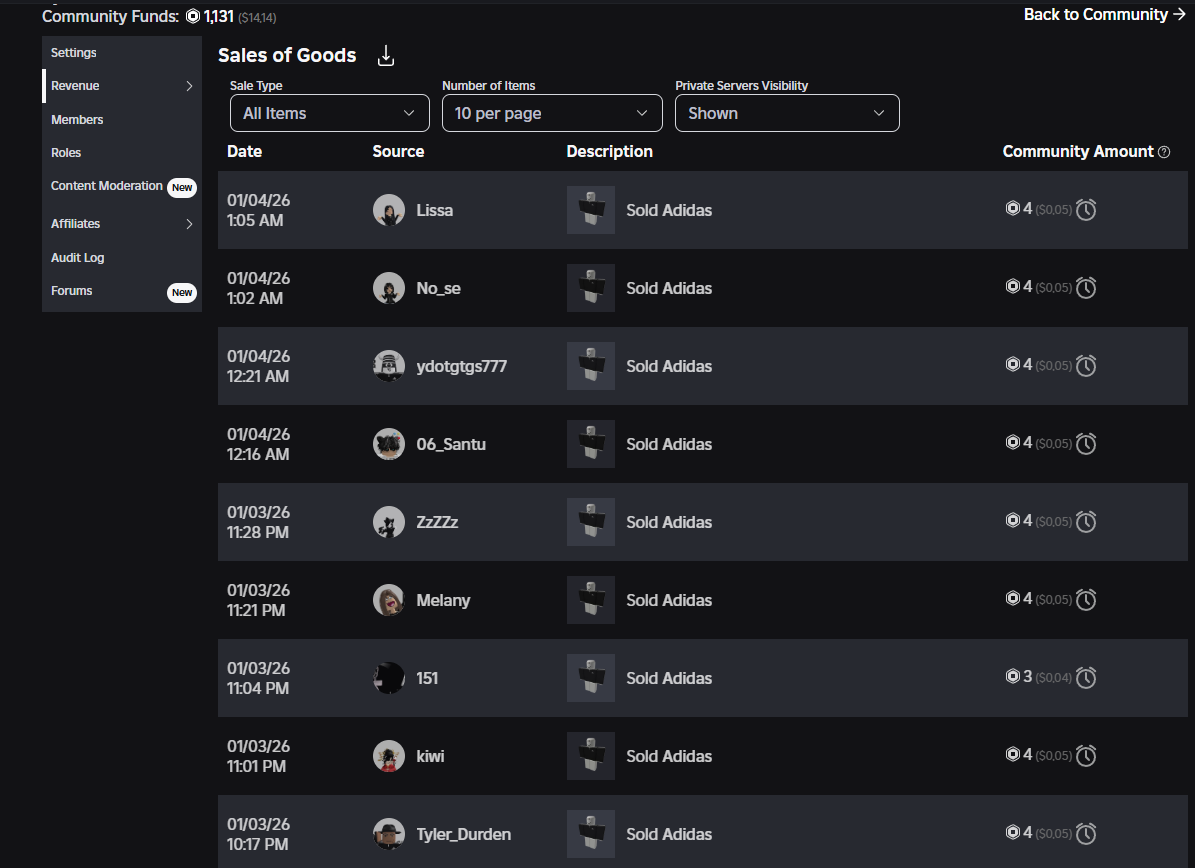Click Melany's avatar icon

389,600
